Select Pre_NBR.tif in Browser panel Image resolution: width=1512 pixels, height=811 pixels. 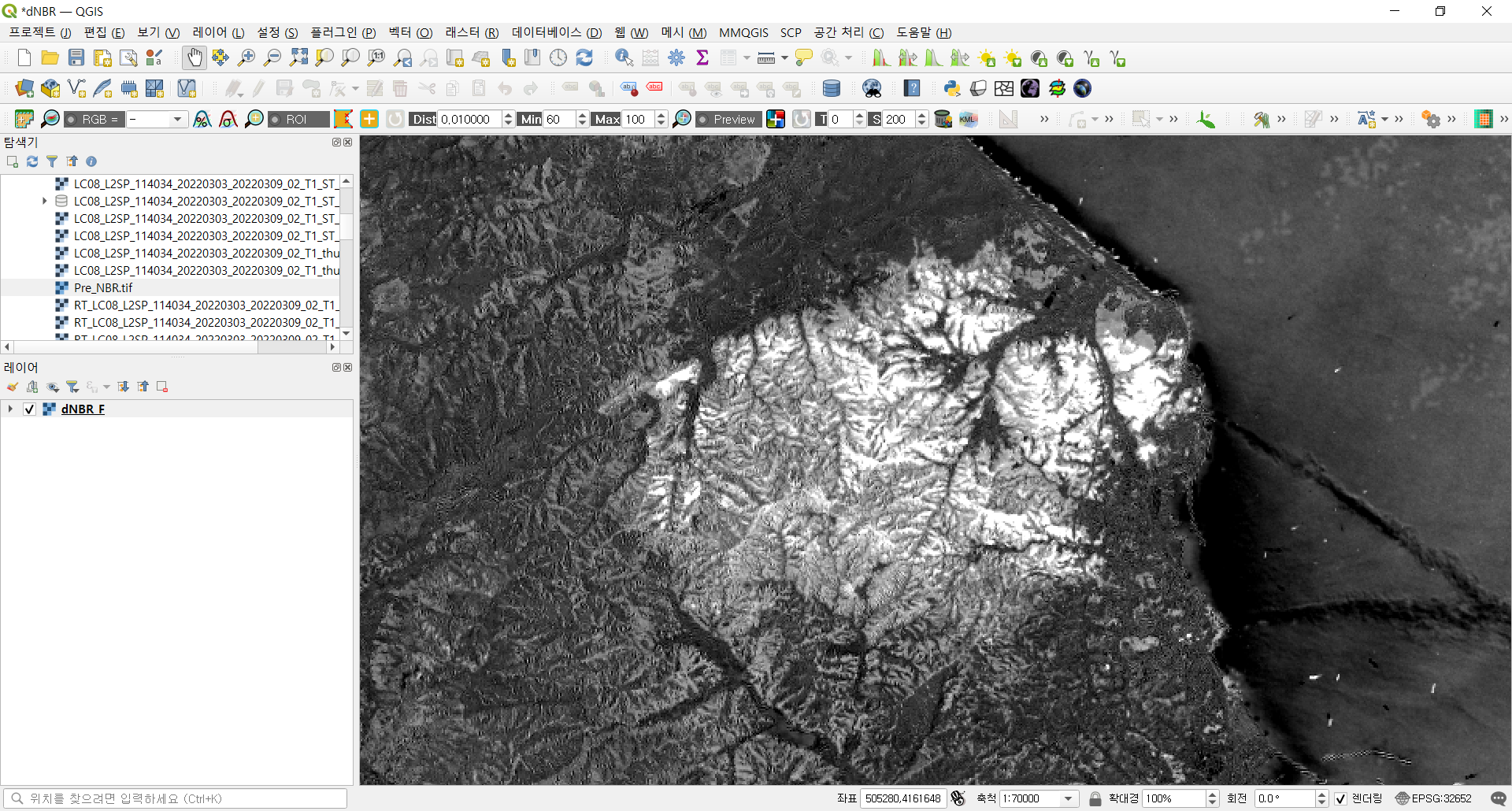(x=103, y=287)
